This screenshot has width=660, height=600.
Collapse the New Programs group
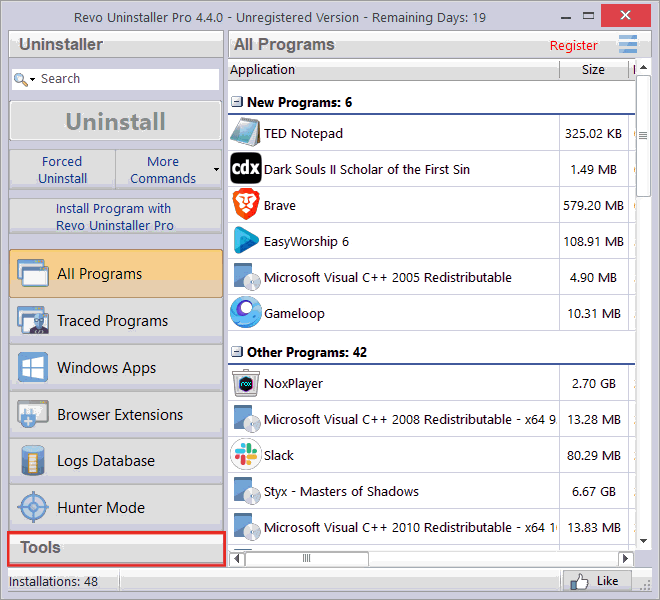point(237,102)
